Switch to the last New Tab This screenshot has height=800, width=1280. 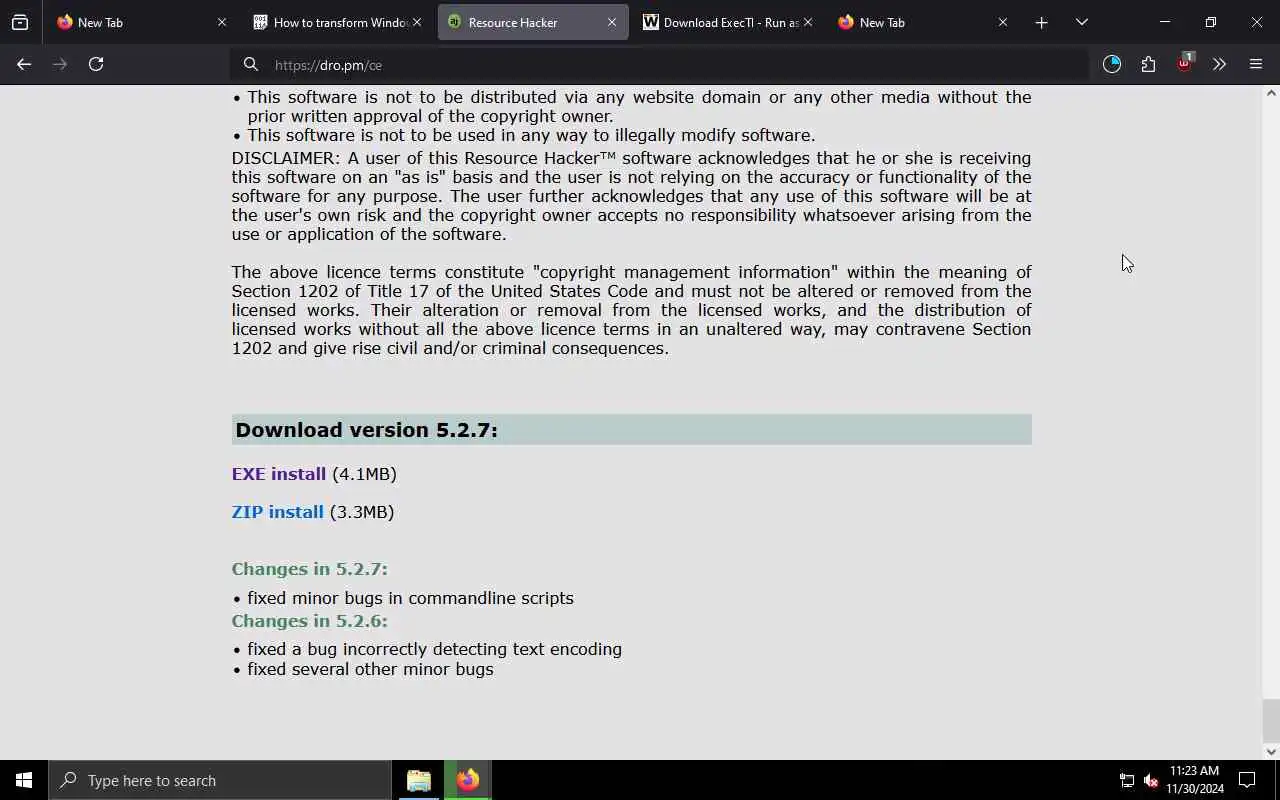coord(923,22)
